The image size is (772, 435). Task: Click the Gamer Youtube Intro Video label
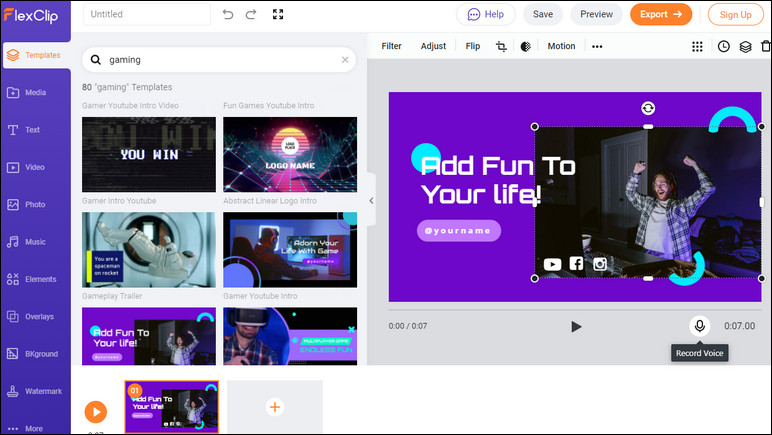tap(130, 105)
